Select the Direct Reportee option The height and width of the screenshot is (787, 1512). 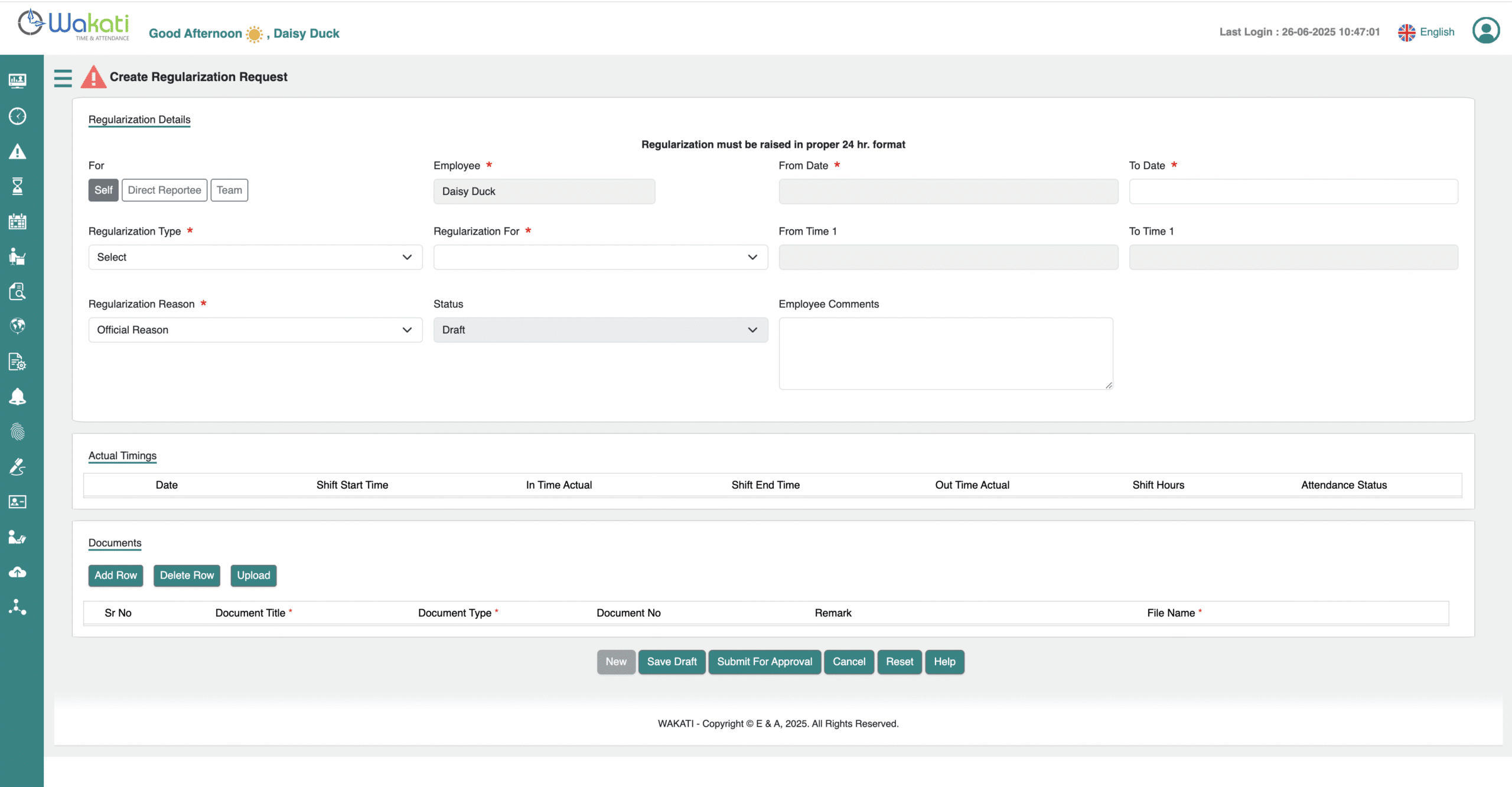click(x=164, y=190)
